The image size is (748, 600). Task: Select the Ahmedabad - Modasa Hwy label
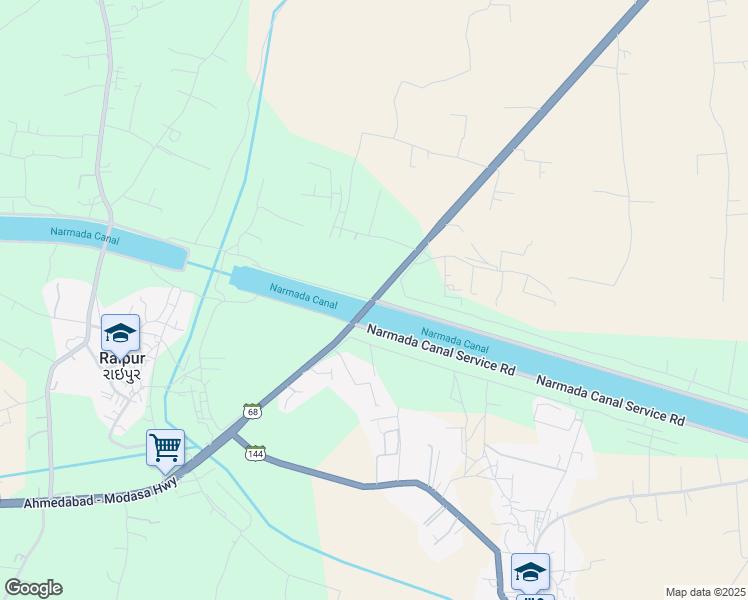tap(100, 495)
